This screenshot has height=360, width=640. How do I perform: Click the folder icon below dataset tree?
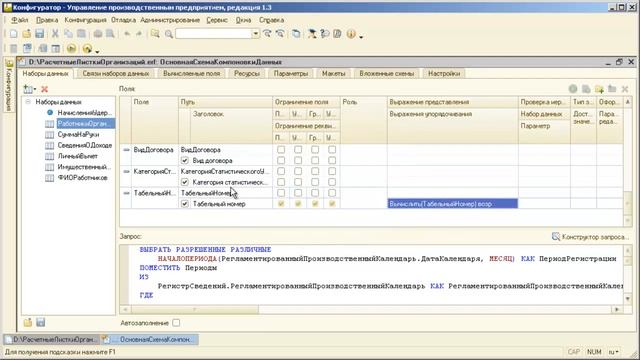tap(27, 322)
